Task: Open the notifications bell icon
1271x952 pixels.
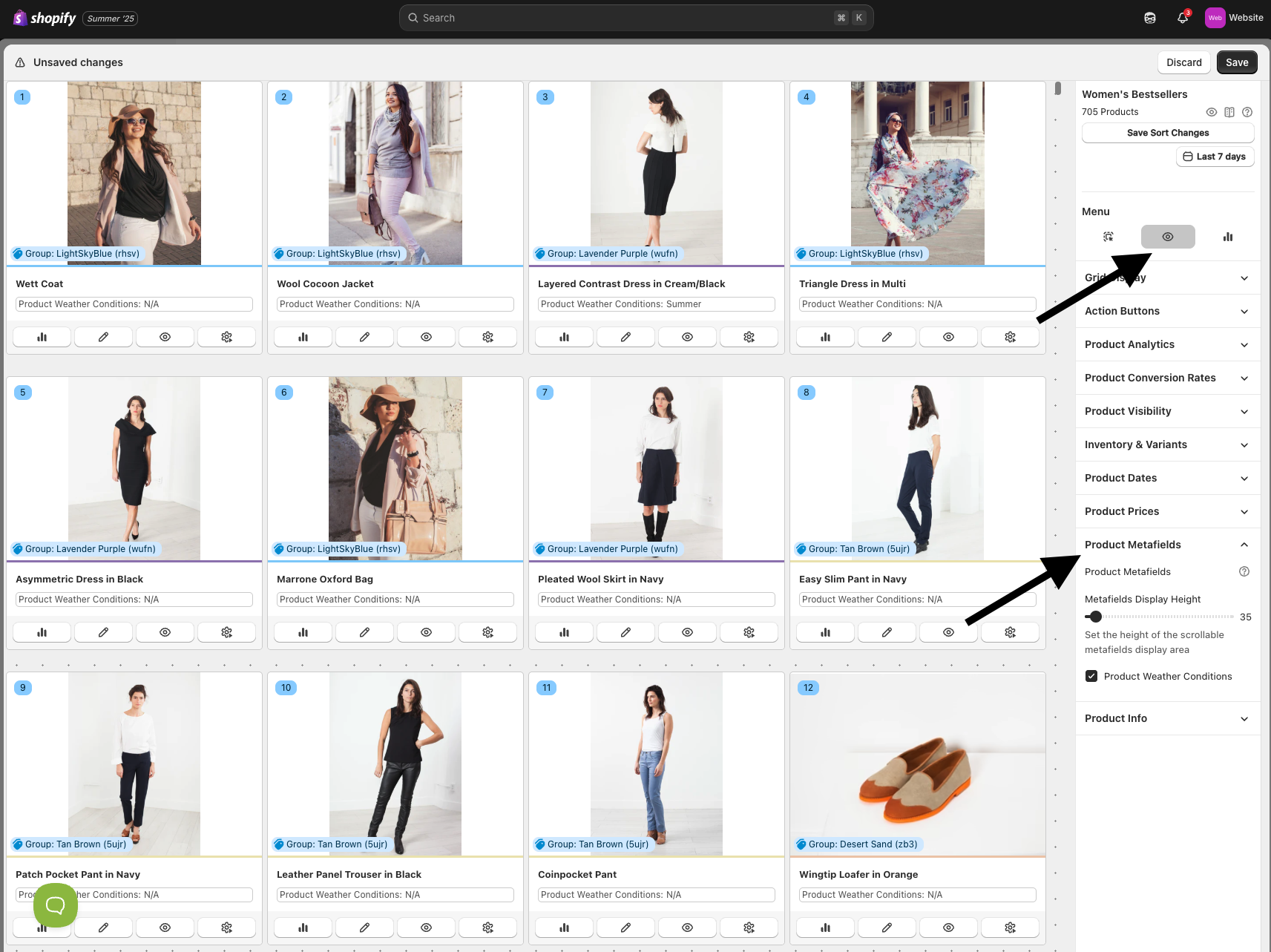Action: coord(1182,18)
